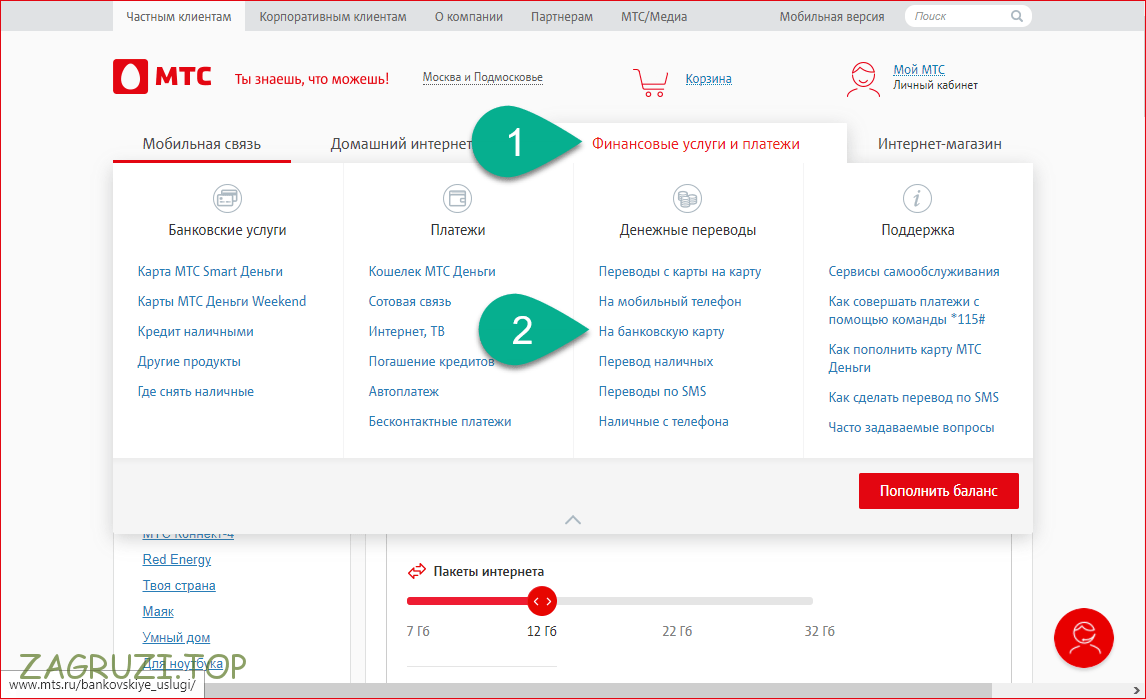The height and width of the screenshot is (699, 1146).
Task: Click the Корзина link
Action: [708, 79]
